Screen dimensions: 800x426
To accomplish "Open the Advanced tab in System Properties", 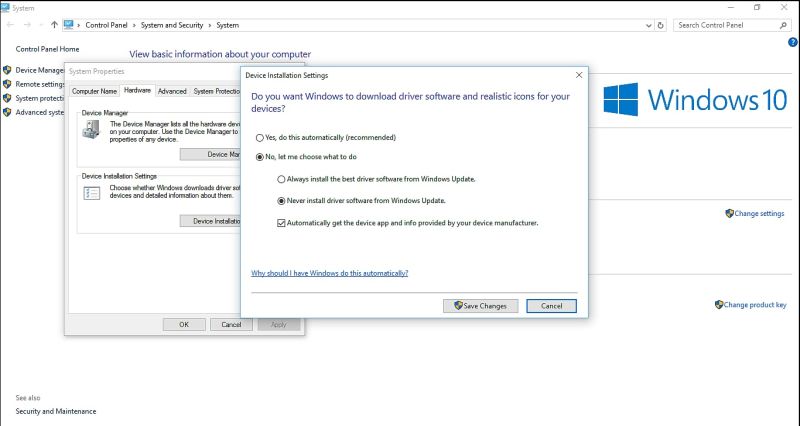I will (172, 91).
